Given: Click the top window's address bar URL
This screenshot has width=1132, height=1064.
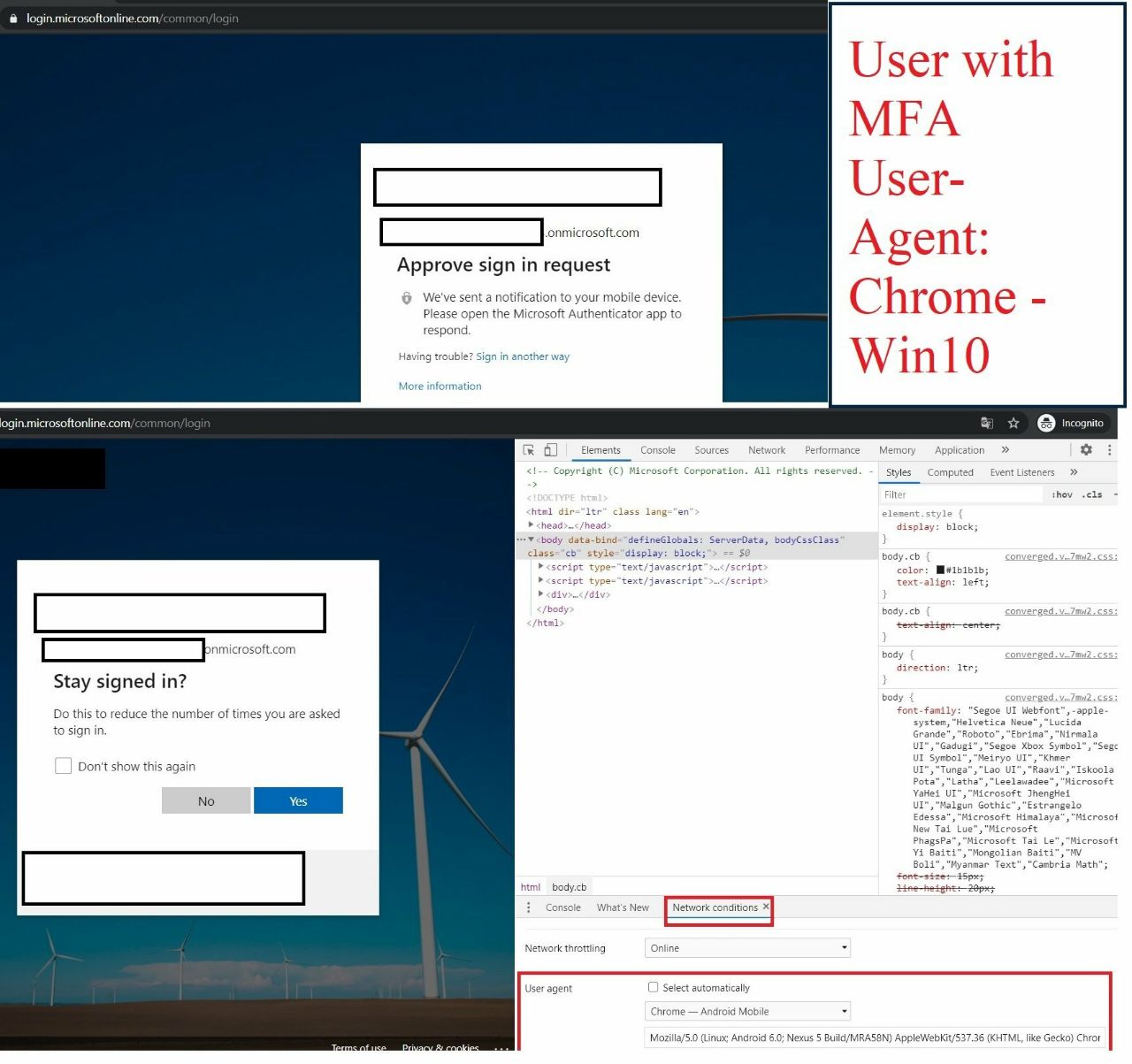Looking at the screenshot, I should tap(132, 19).
